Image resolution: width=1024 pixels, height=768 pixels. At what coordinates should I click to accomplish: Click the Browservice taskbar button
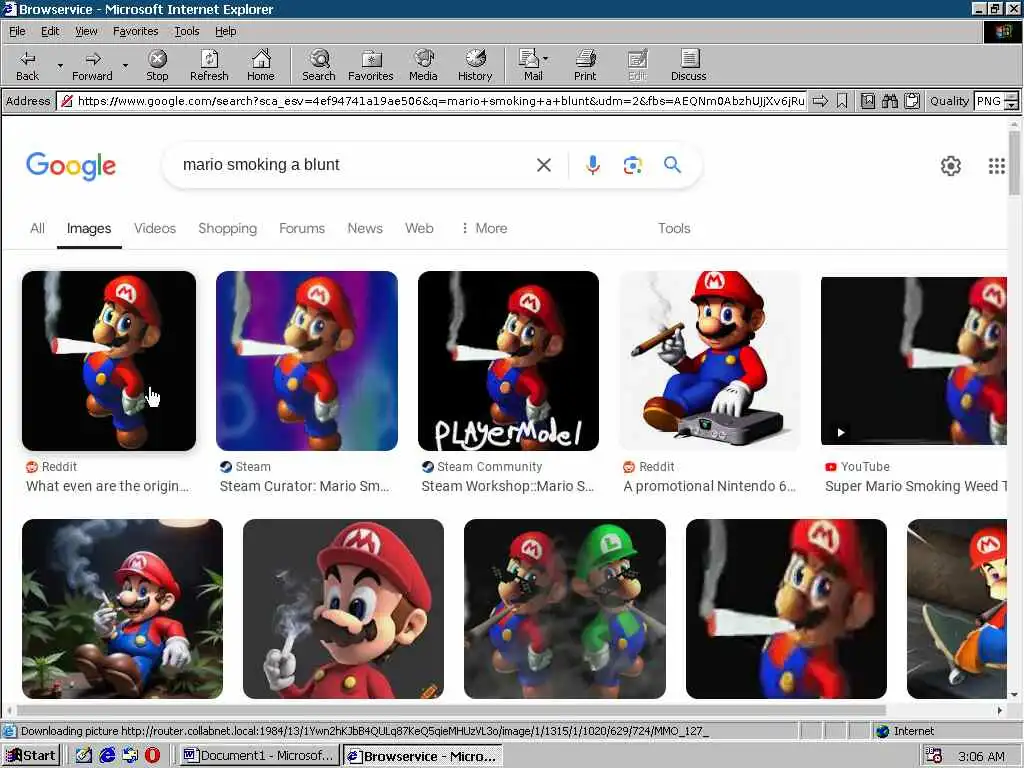pyautogui.click(x=423, y=756)
